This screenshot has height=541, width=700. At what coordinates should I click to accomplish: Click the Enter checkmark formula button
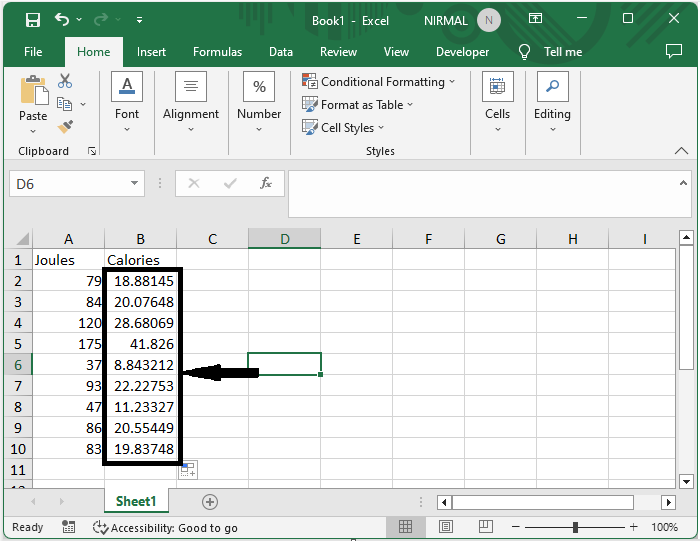[x=230, y=183]
